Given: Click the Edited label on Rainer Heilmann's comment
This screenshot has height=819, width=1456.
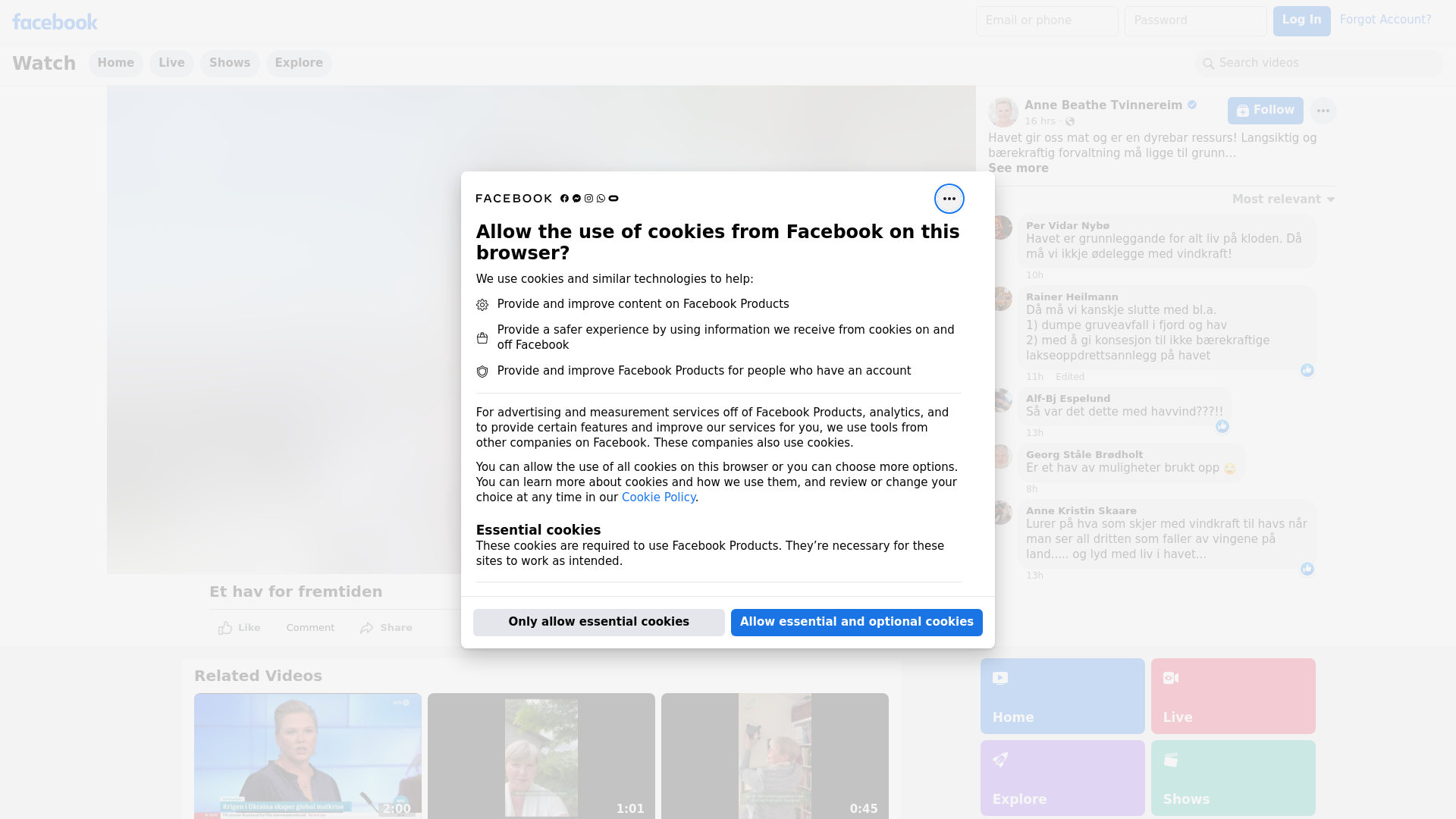Looking at the screenshot, I should click(1070, 377).
